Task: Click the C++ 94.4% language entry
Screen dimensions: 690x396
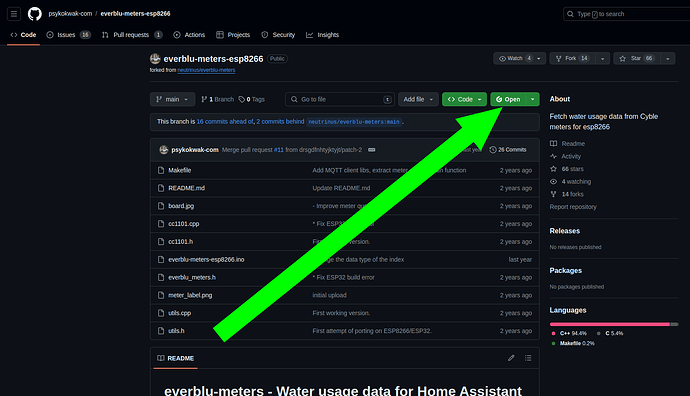Action: [x=569, y=334]
